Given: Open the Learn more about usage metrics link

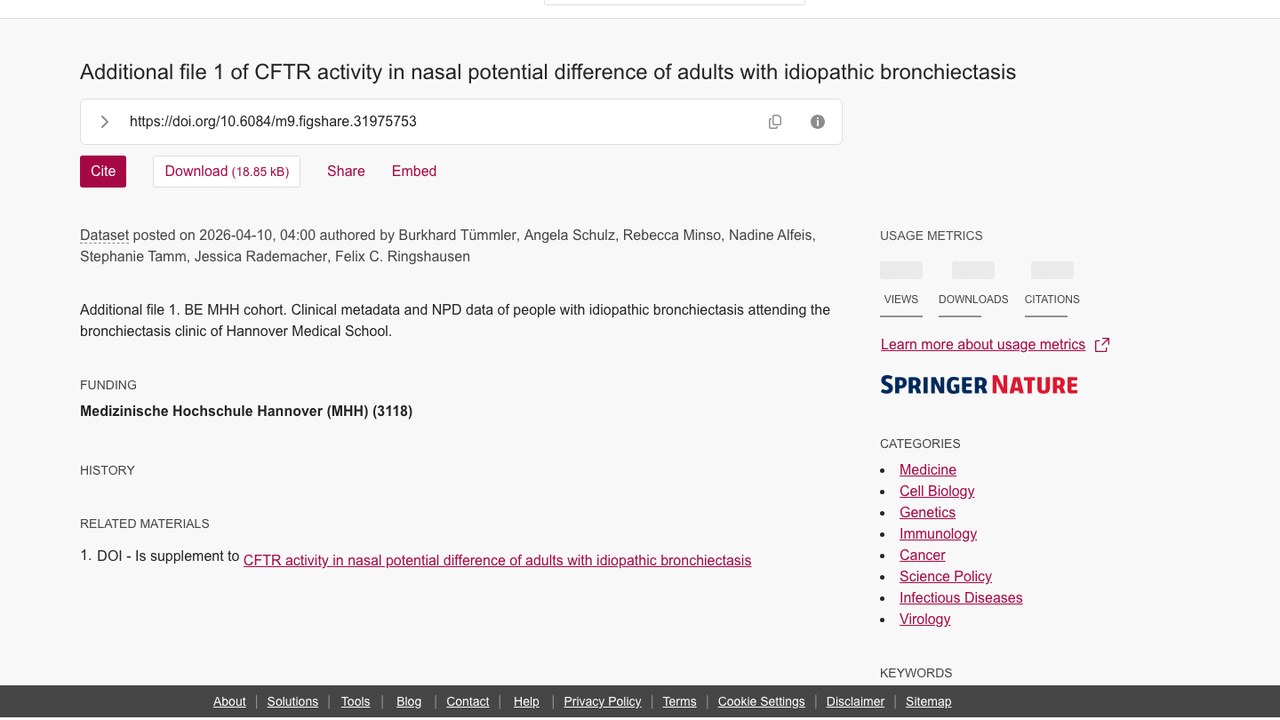Looking at the screenshot, I should (983, 345).
